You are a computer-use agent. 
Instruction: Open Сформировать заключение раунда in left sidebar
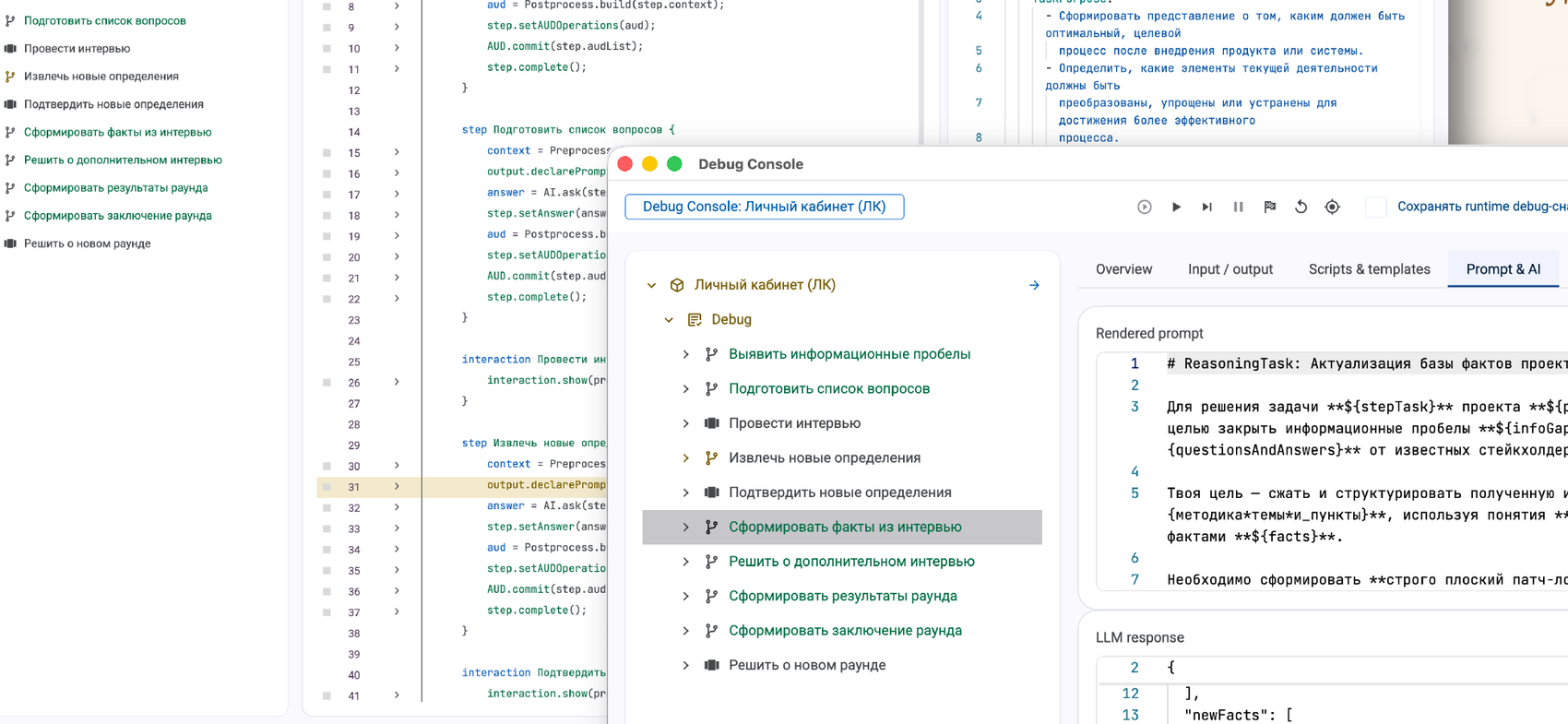[x=117, y=216]
